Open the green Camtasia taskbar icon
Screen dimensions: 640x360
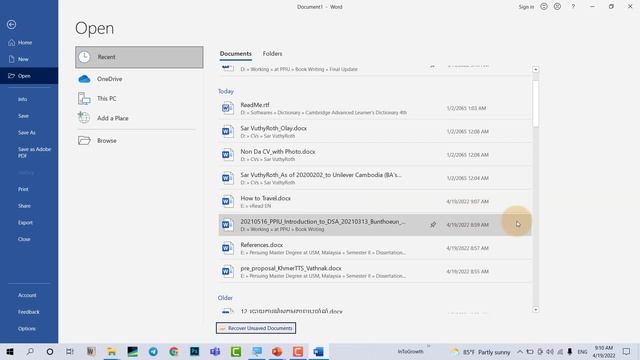(236, 351)
